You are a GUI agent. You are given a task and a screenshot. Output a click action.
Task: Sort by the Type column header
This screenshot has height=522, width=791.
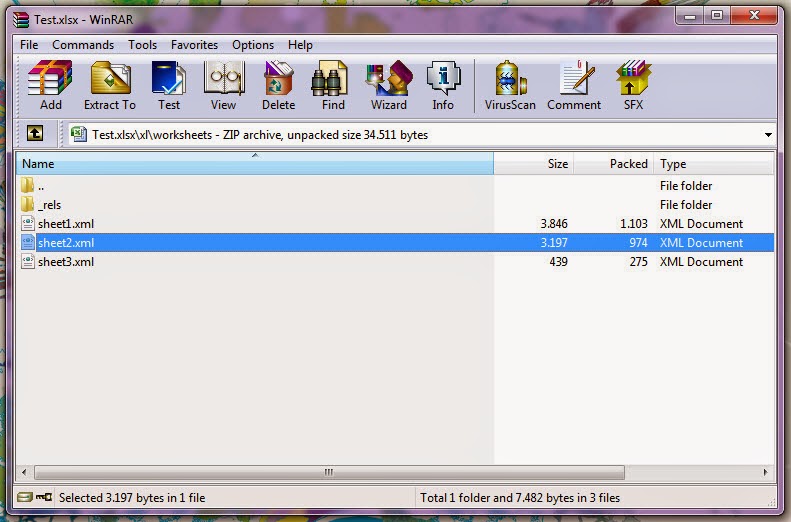pos(713,163)
